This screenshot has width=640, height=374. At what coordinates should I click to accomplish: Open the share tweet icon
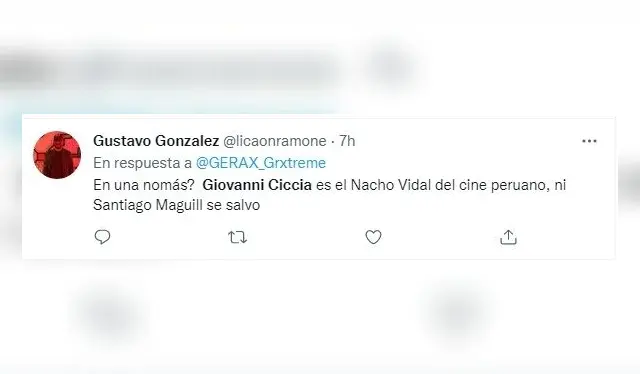pos(508,237)
